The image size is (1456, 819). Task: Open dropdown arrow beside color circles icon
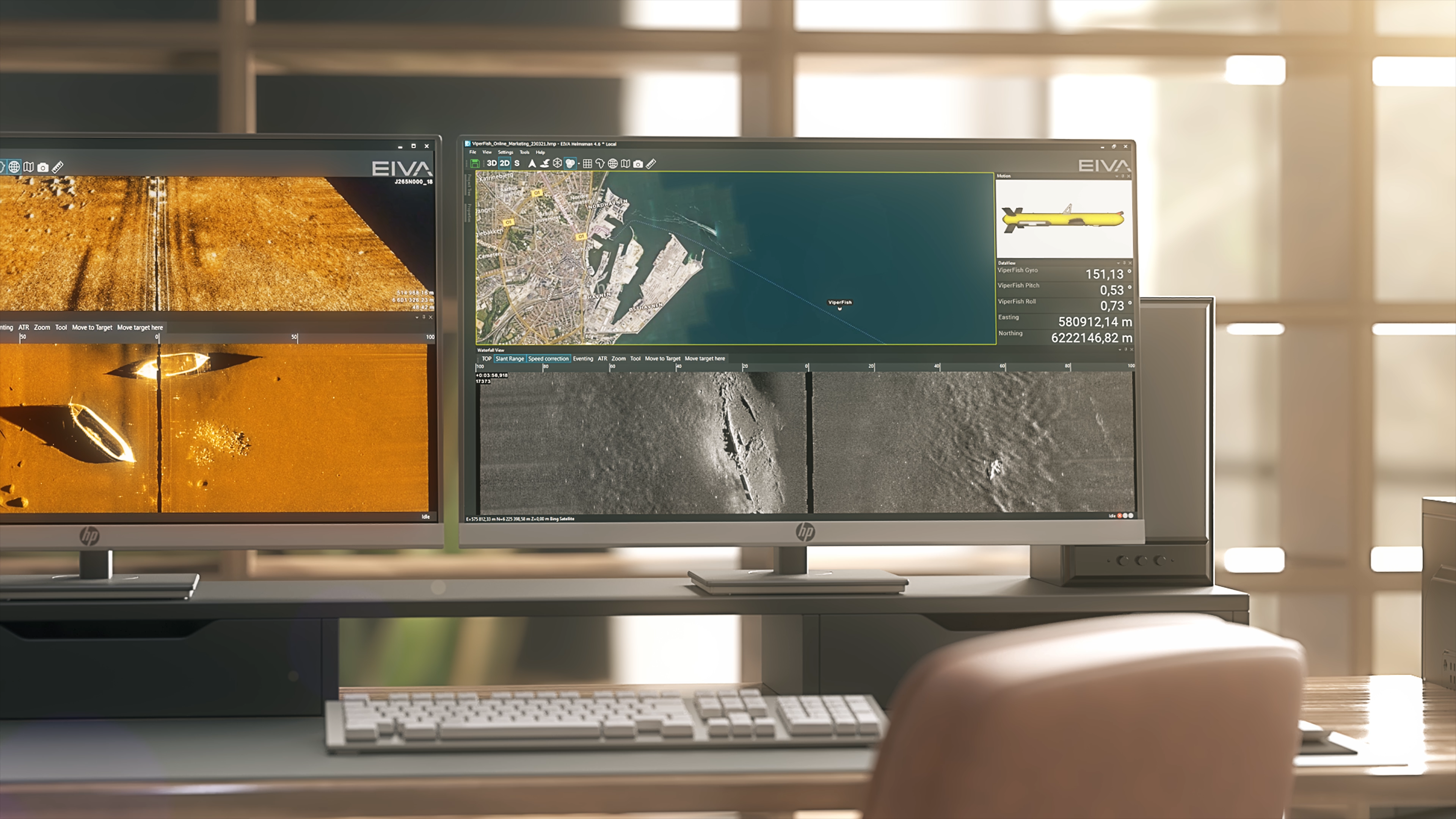[579, 164]
